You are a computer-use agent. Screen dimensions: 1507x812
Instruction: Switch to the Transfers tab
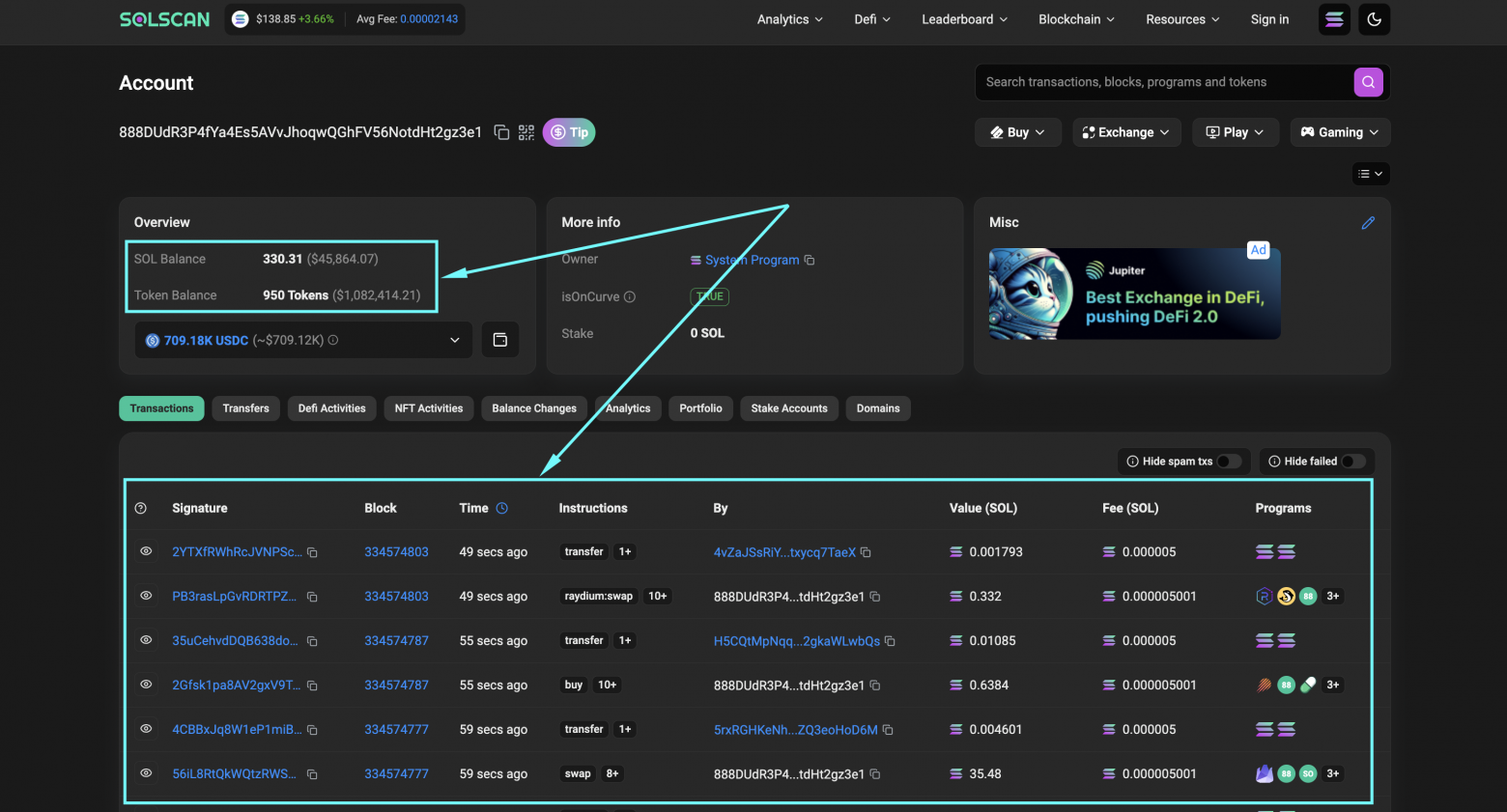click(246, 408)
